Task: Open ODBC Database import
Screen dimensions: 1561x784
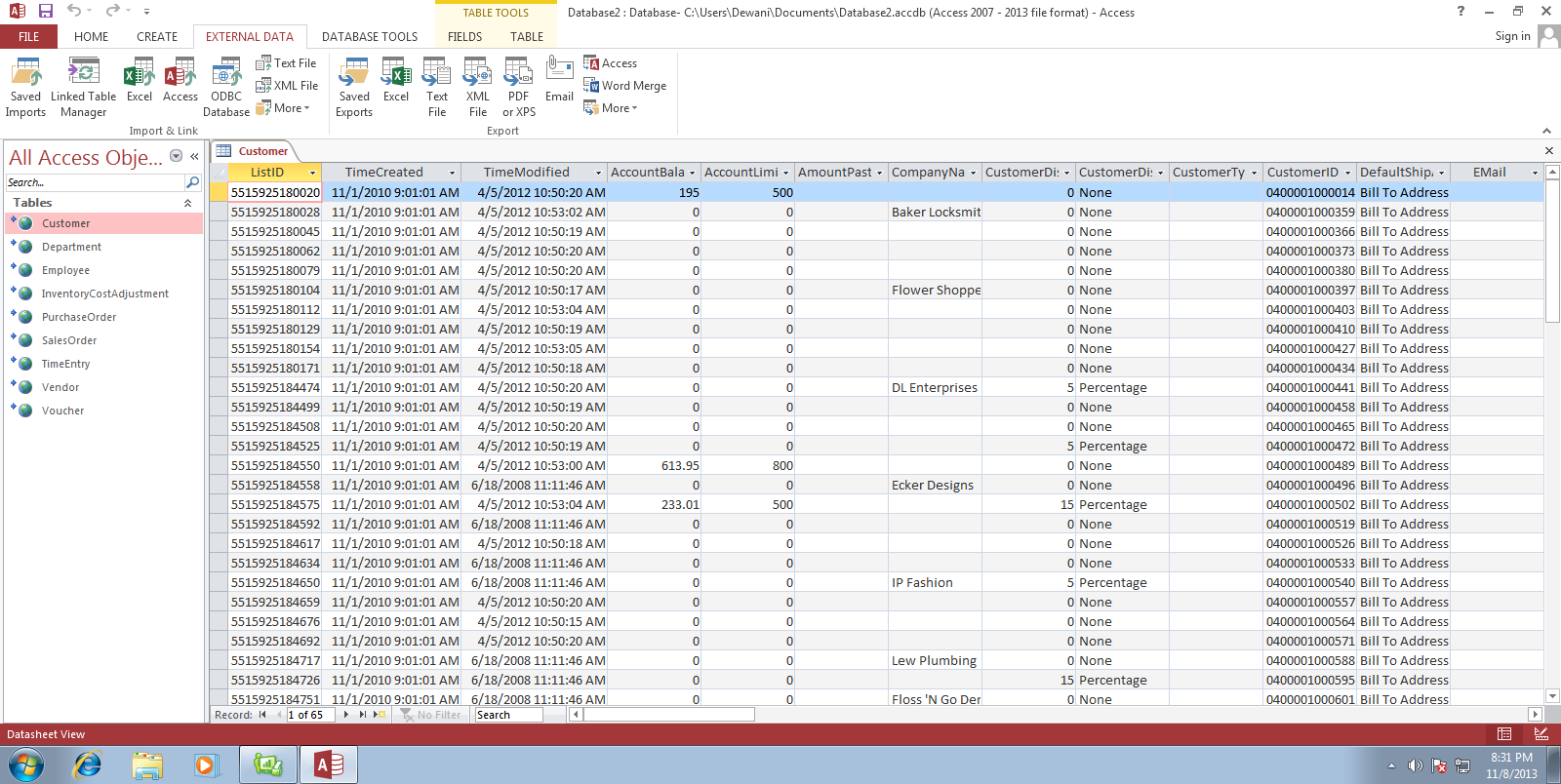Action: click(226, 87)
